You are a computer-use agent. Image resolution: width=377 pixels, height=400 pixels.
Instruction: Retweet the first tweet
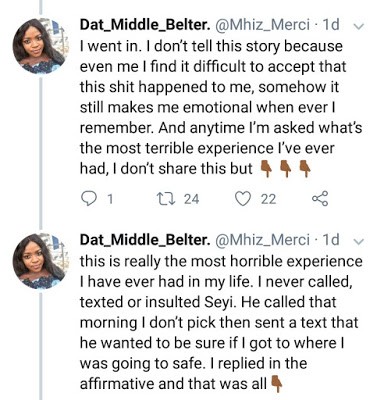[x=165, y=199]
